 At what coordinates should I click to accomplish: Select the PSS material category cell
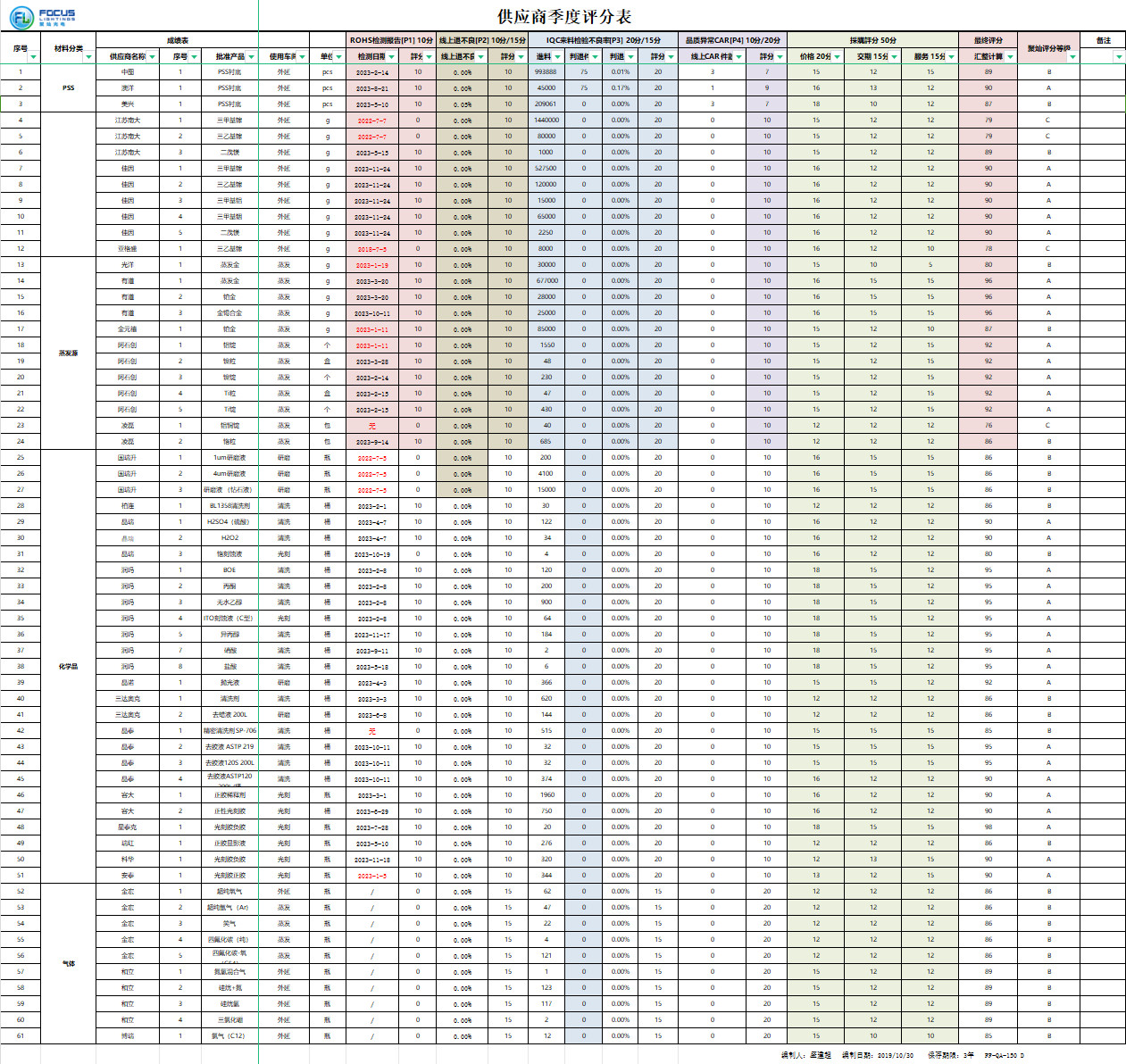(x=69, y=88)
